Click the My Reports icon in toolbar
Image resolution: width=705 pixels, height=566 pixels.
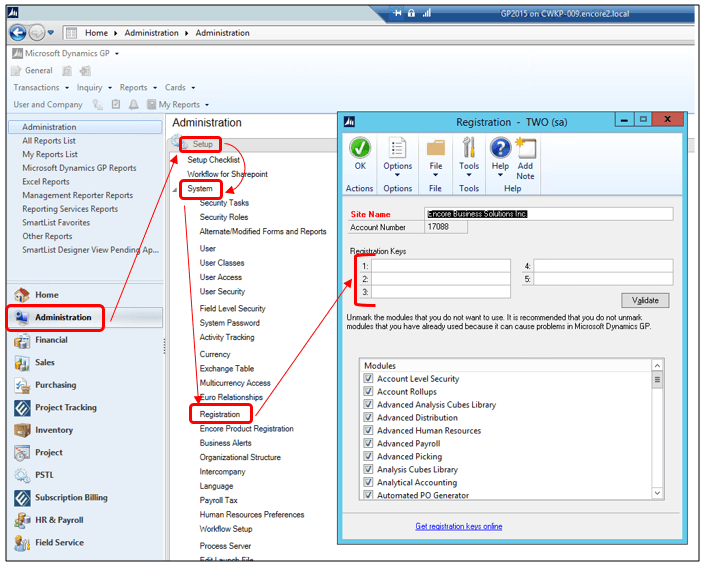152,104
